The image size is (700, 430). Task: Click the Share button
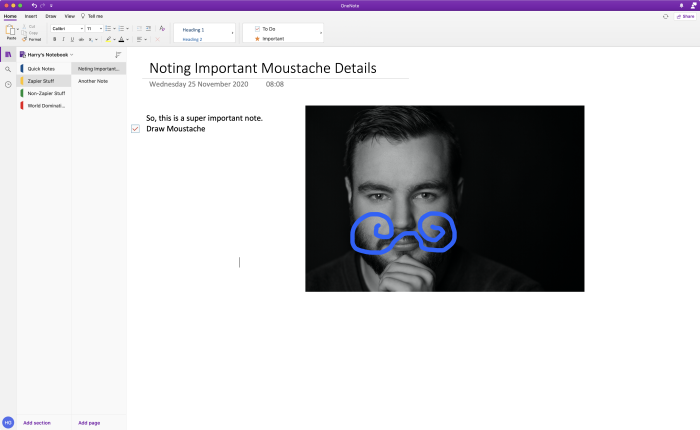[685, 17]
